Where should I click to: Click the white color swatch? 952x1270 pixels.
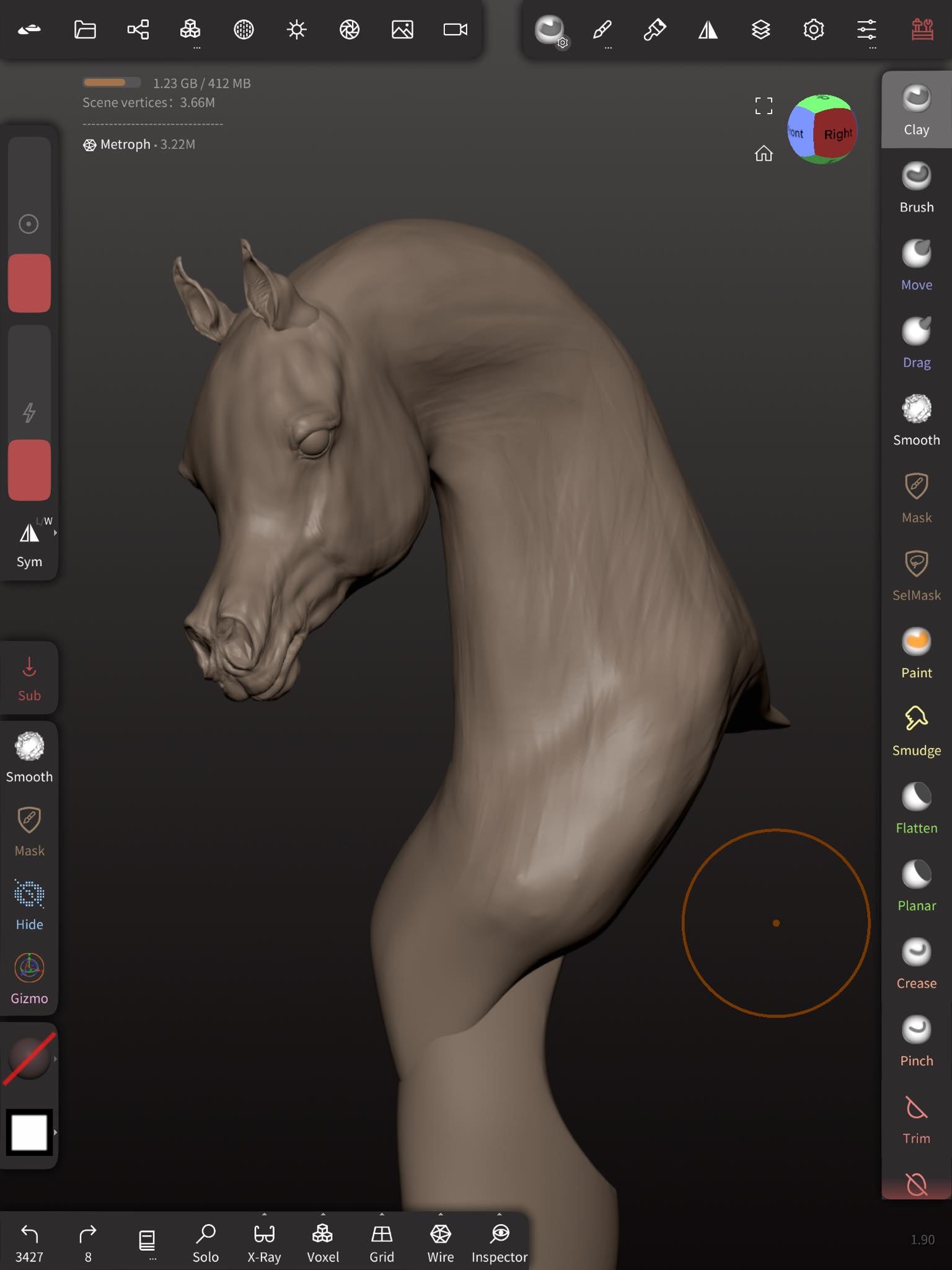pyautogui.click(x=29, y=1132)
